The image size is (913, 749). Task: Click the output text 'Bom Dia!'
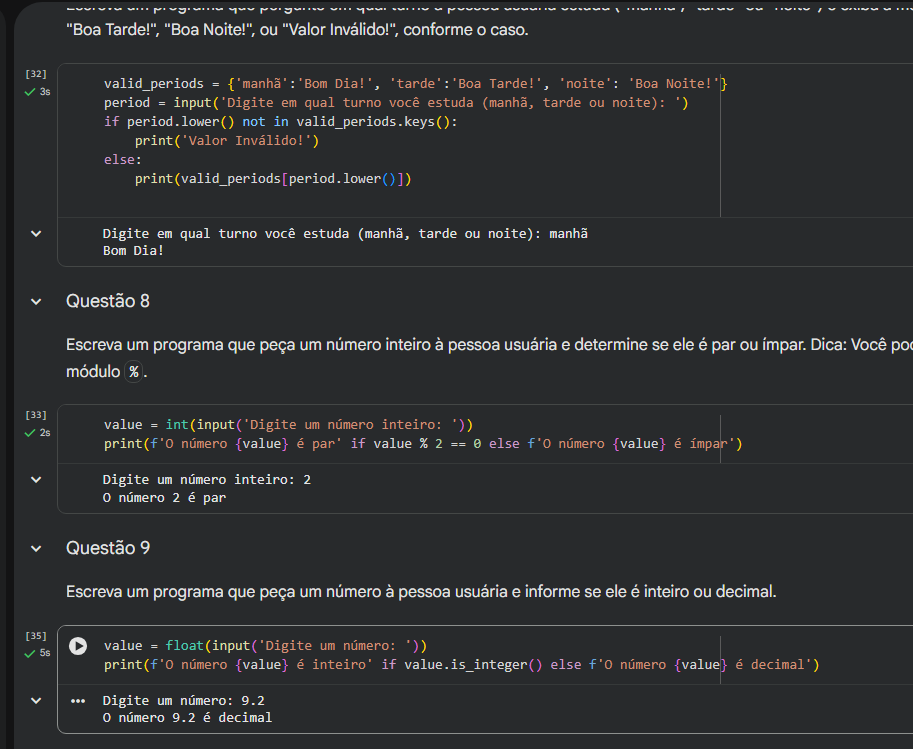[x=133, y=251]
